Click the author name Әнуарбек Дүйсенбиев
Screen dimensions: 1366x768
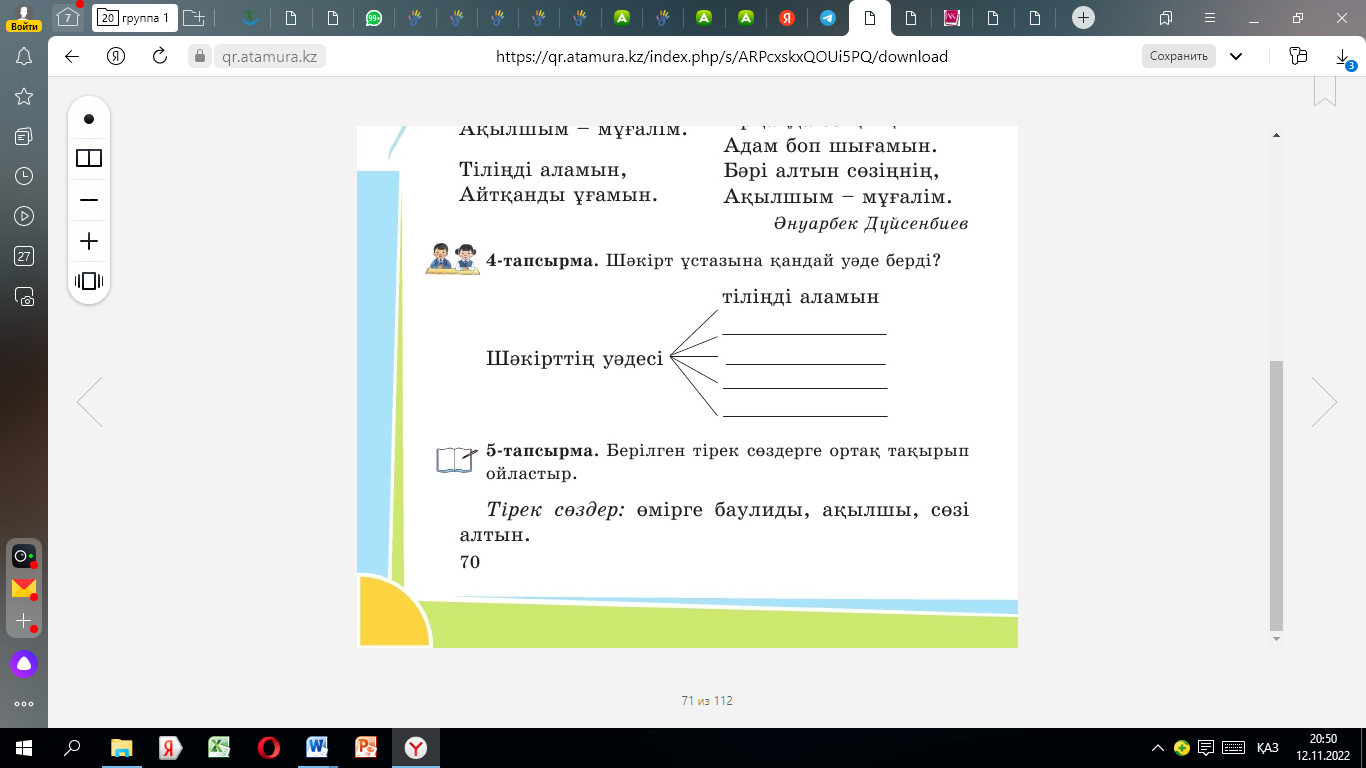870,224
